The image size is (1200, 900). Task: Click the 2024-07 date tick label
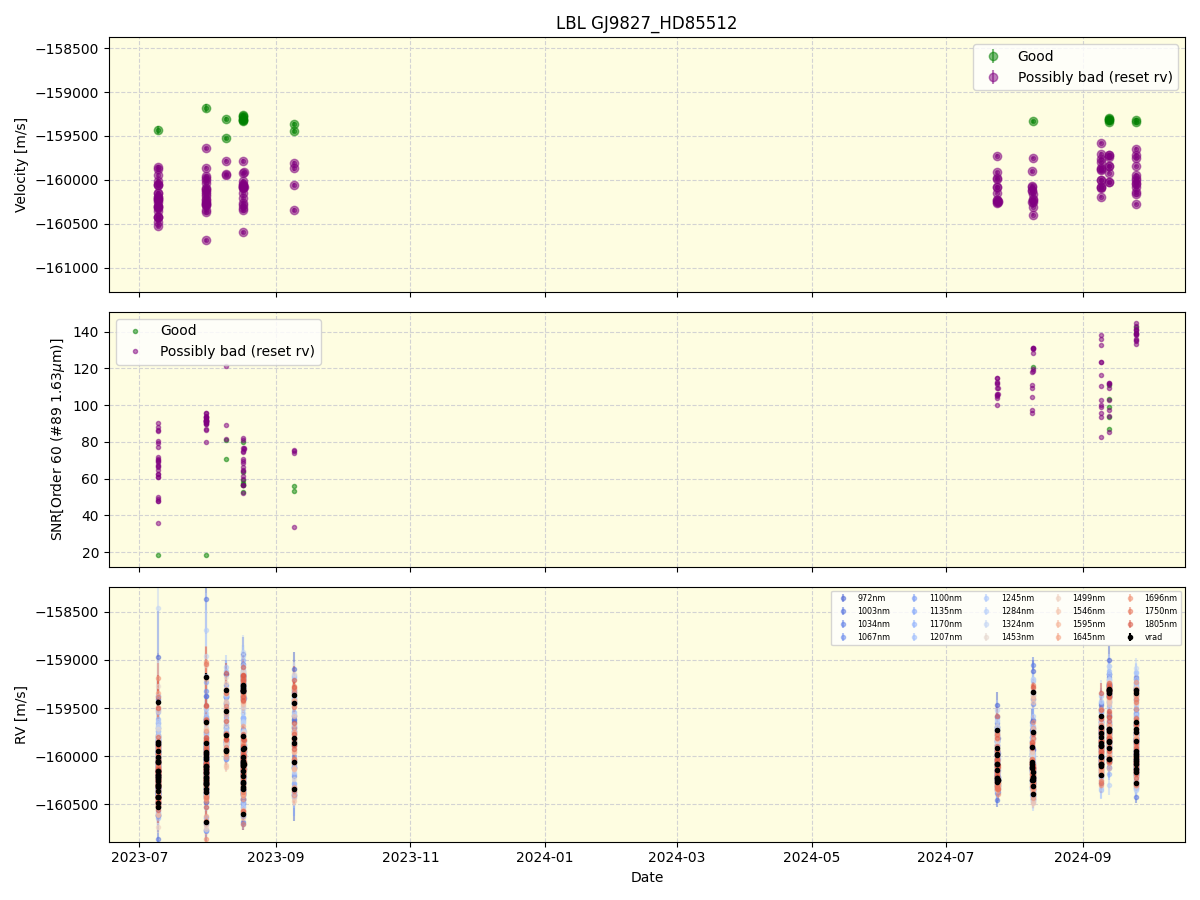click(x=947, y=856)
